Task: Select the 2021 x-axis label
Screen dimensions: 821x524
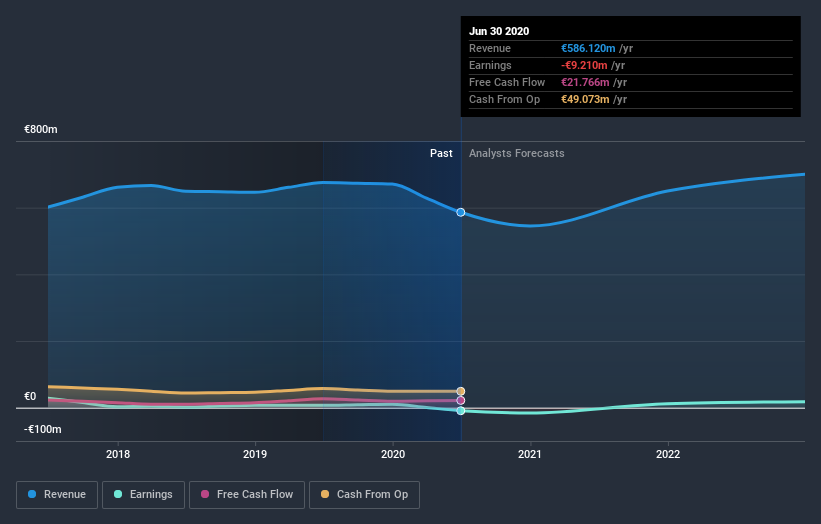Action: point(530,454)
